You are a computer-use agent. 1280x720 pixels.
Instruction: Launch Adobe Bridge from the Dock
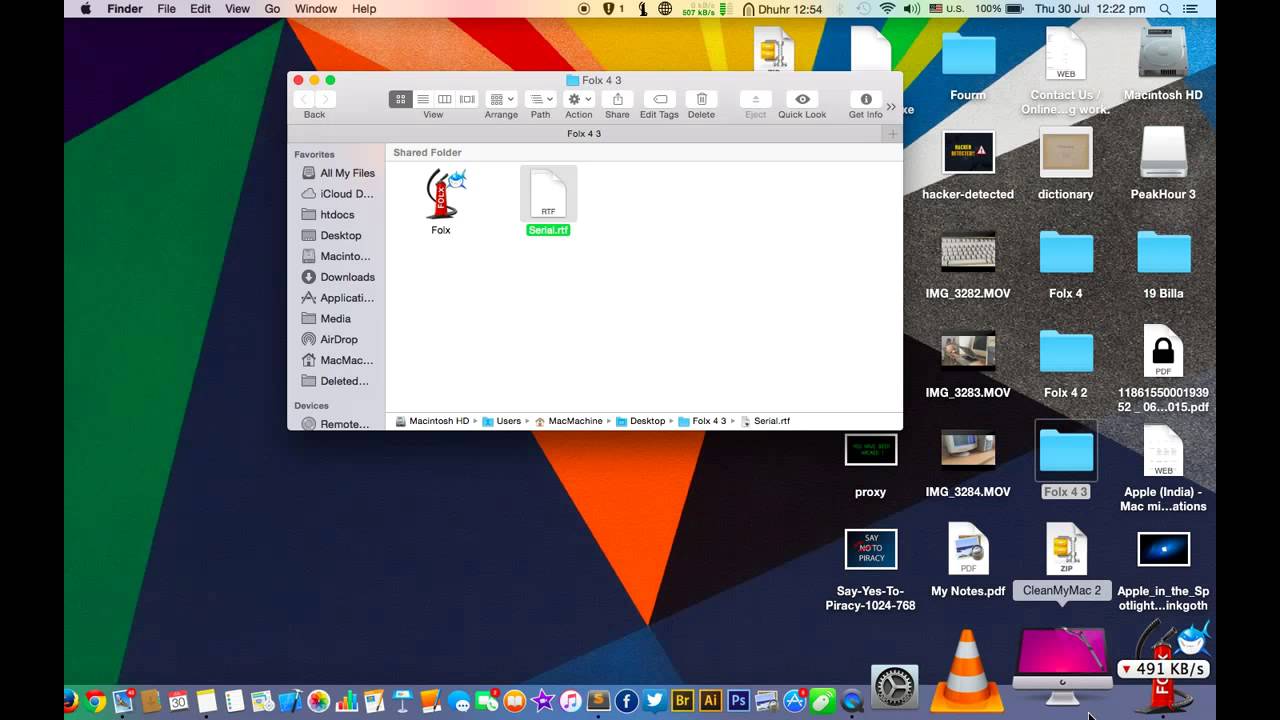pos(683,701)
